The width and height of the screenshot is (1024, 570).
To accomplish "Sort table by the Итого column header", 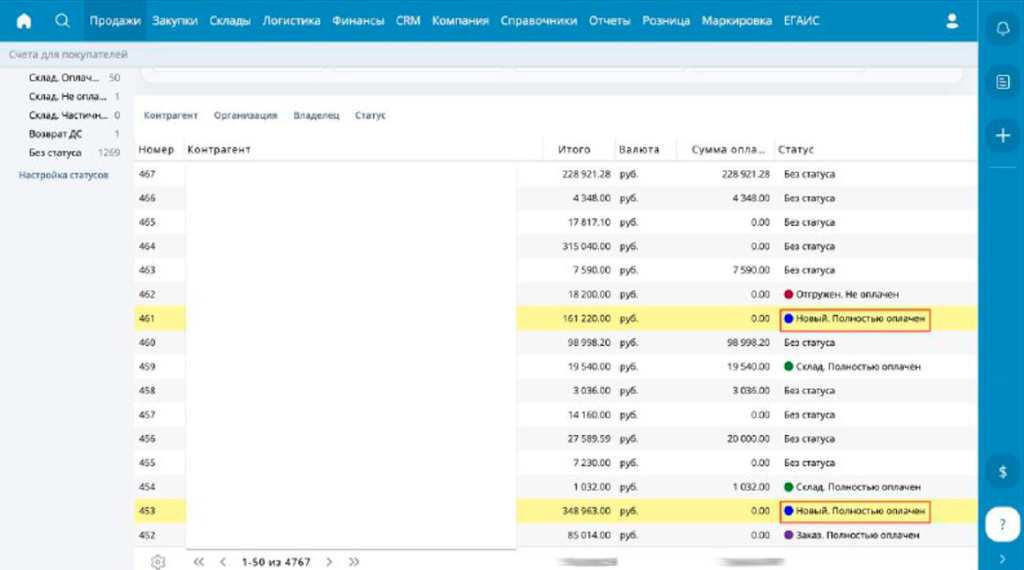I will tap(574, 150).
